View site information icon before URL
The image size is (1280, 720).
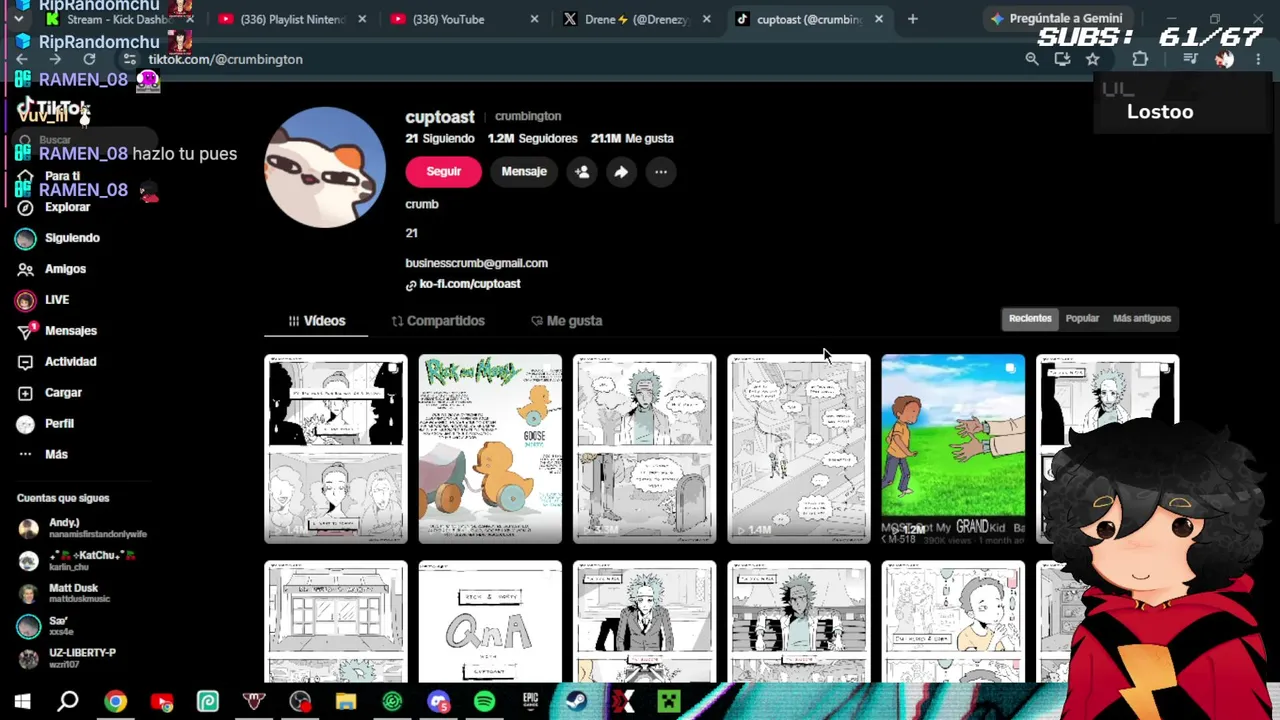coord(129,59)
